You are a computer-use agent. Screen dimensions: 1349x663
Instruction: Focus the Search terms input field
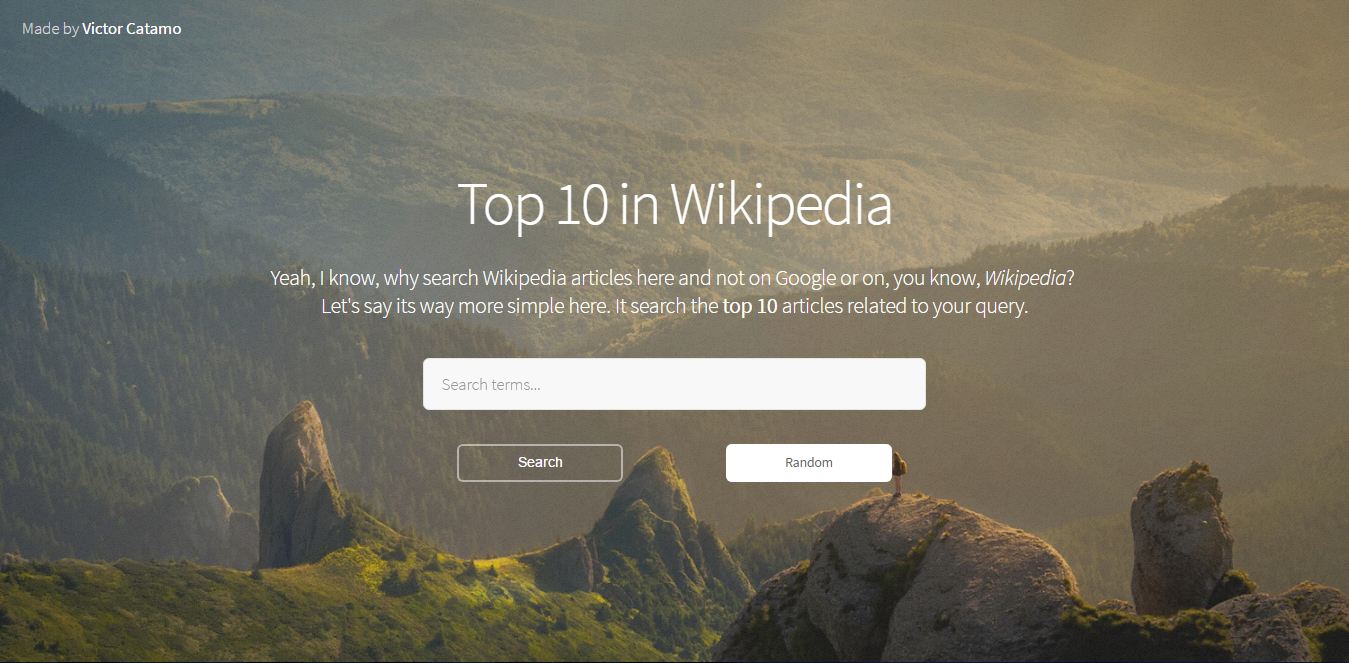click(x=674, y=384)
